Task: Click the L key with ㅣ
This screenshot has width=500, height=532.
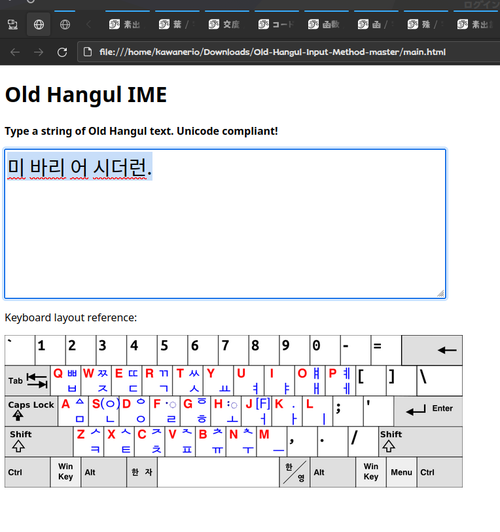Action: click(x=318, y=411)
